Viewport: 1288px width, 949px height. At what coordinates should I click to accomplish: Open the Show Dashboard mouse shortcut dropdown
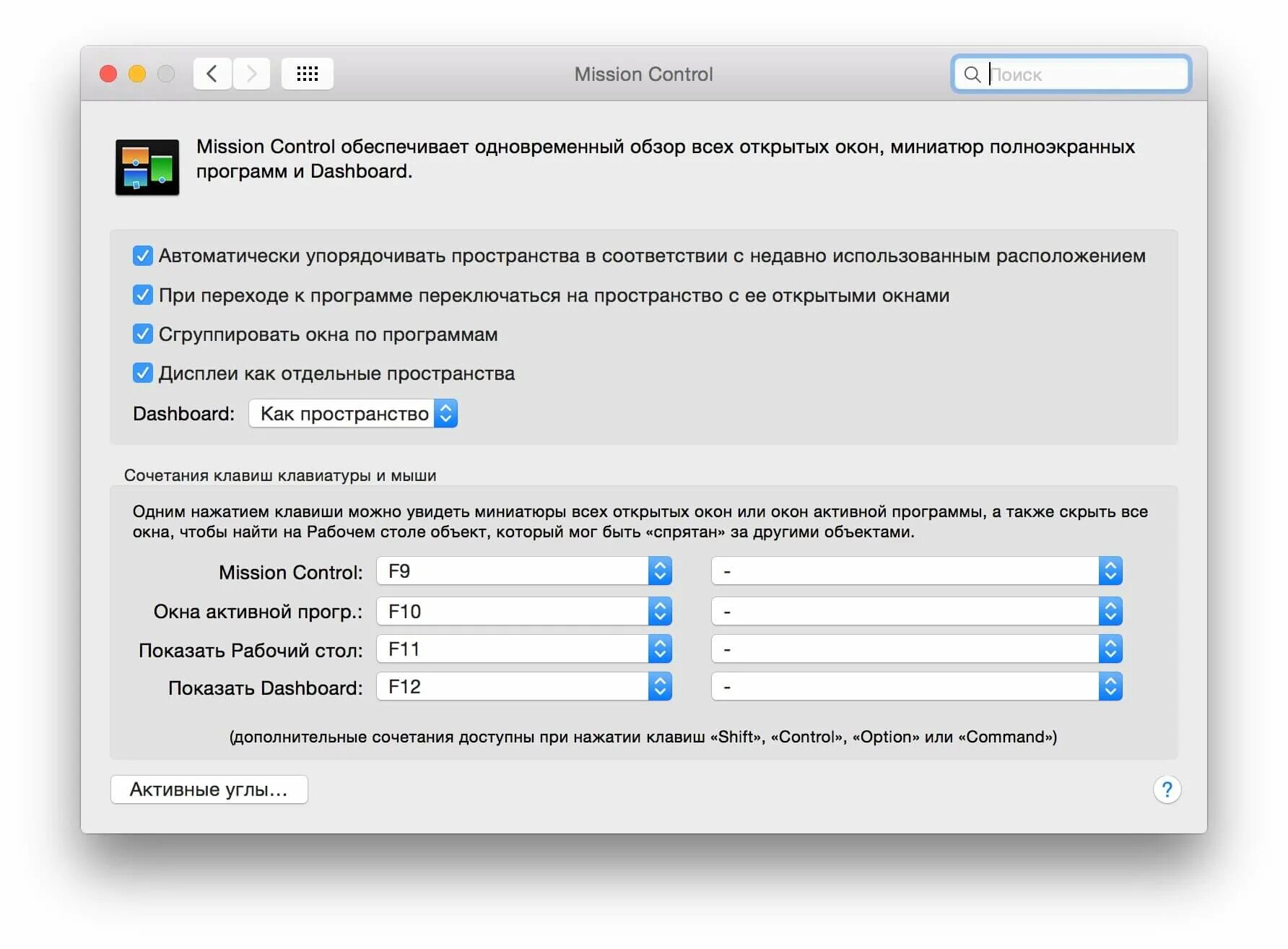click(917, 686)
